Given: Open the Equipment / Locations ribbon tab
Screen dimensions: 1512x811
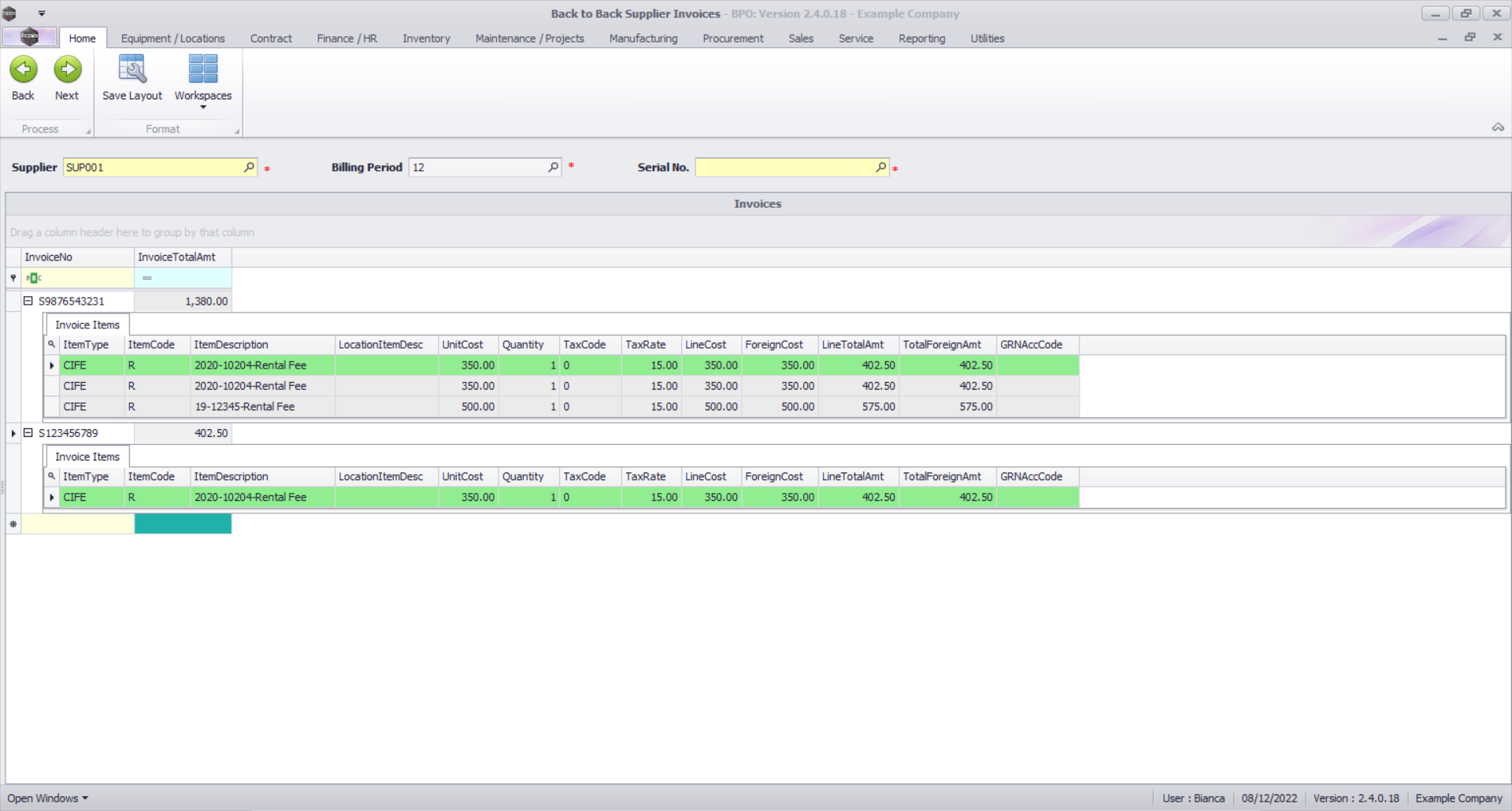Looking at the screenshot, I should click(x=172, y=38).
